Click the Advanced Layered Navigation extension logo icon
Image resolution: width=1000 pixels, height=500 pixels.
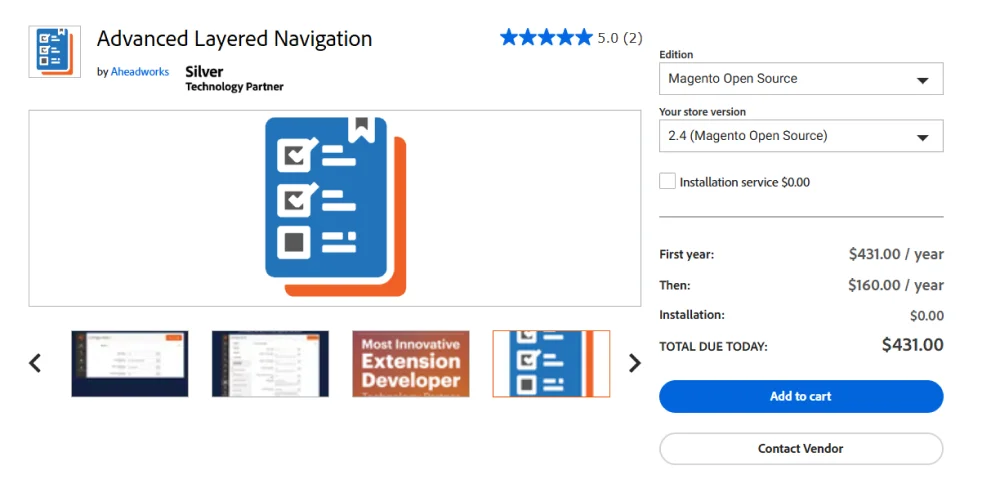(x=55, y=52)
